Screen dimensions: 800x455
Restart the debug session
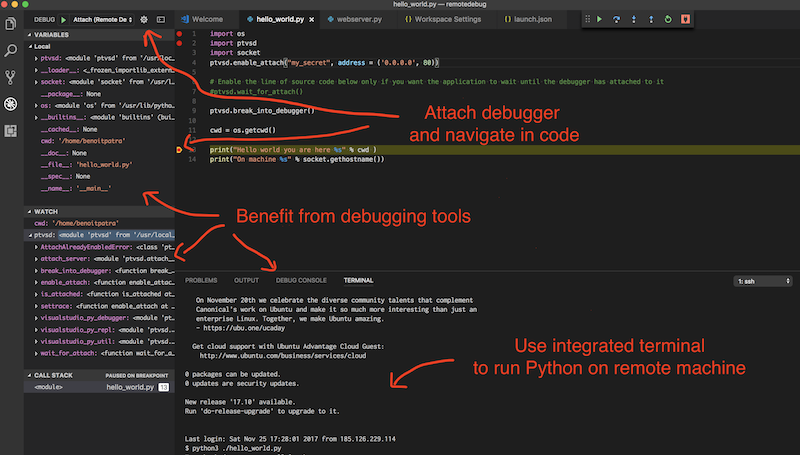(x=668, y=19)
